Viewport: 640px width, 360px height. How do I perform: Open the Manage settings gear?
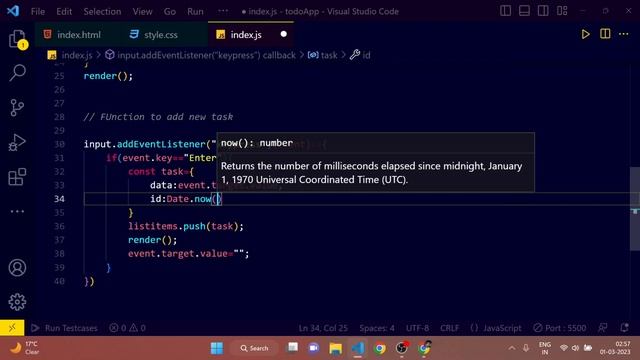pyautogui.click(x=17, y=302)
